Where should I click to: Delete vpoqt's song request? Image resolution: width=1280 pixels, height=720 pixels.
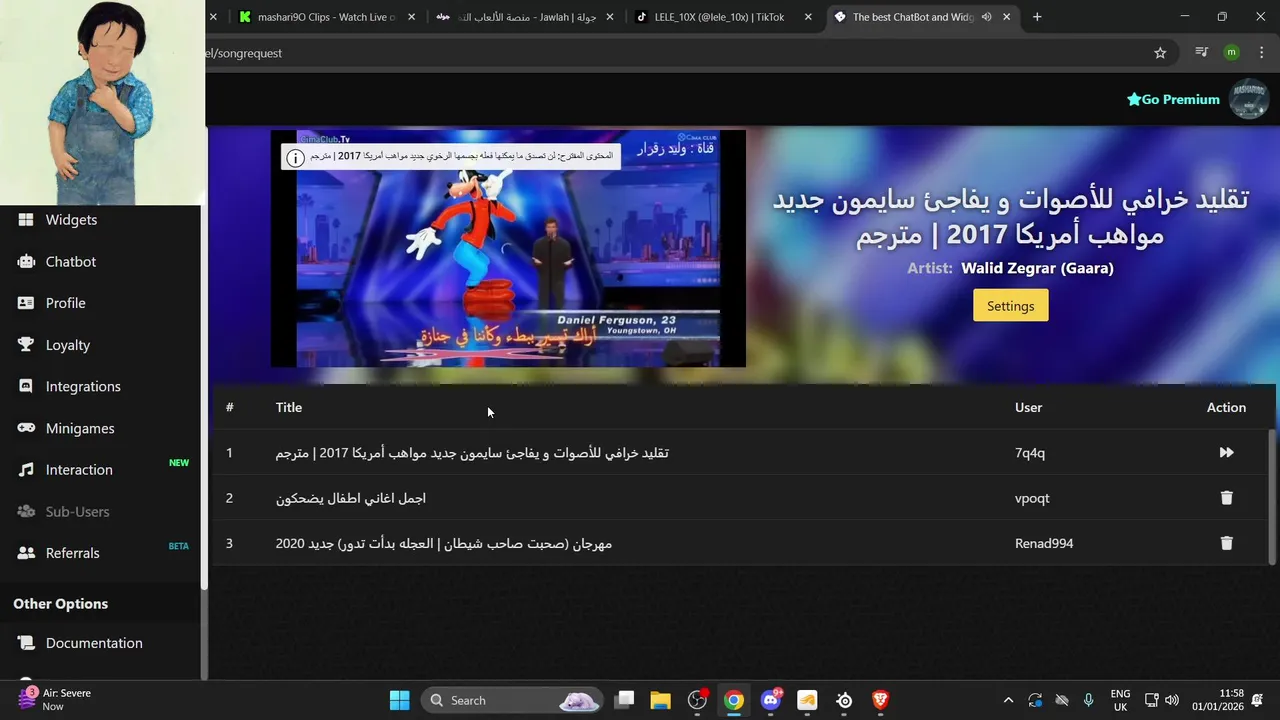pyautogui.click(x=1226, y=498)
